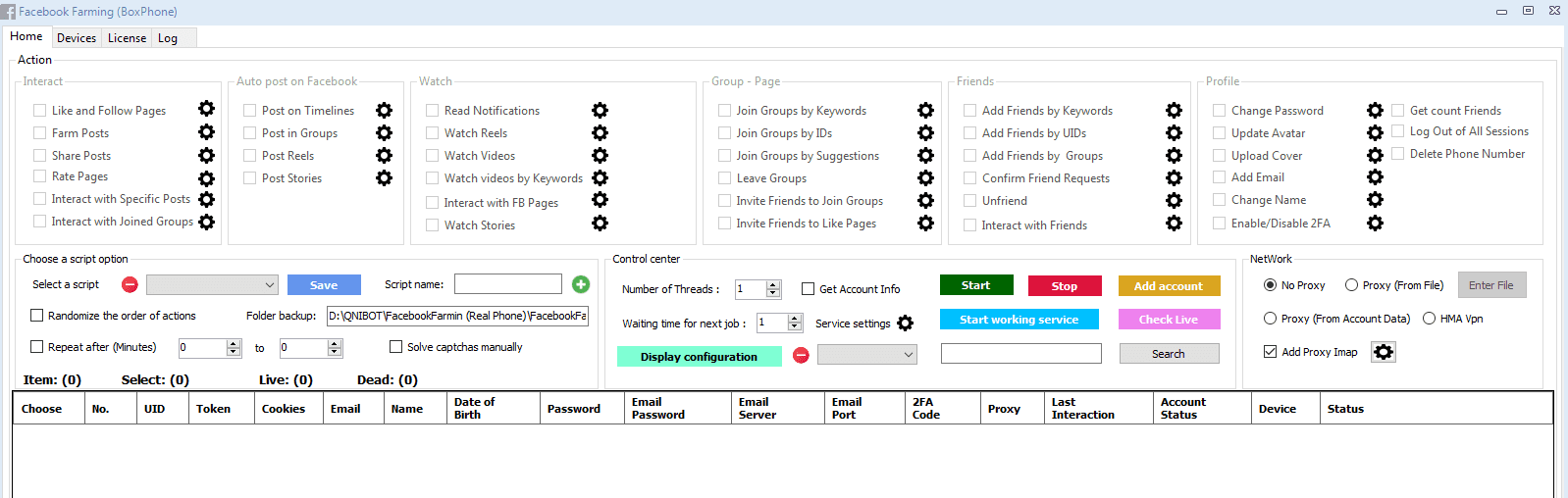This screenshot has width=1568, height=498.
Task: Open settings gear for Like and Follow Pages
Action: [x=206, y=109]
